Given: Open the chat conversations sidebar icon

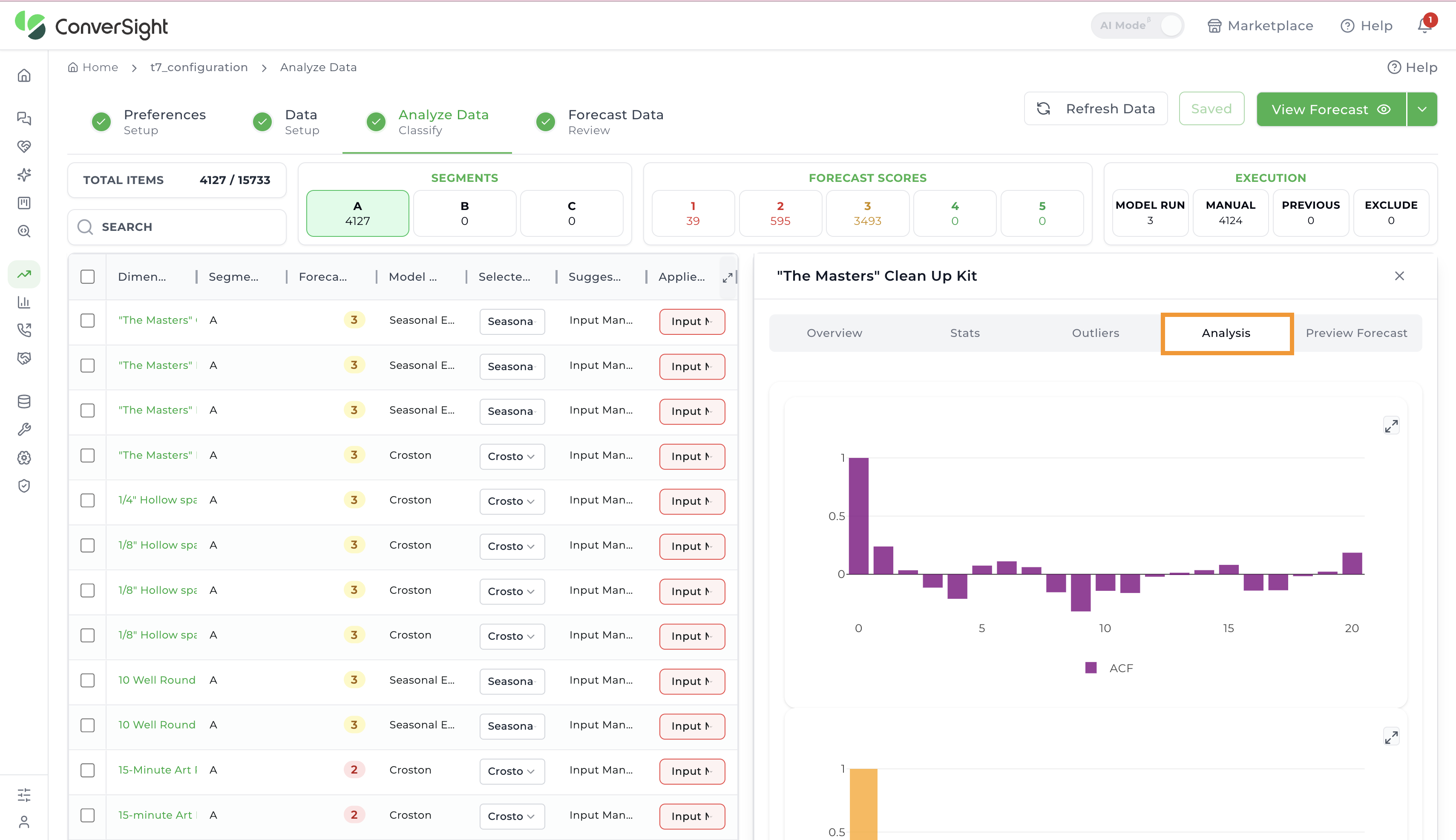Looking at the screenshot, I should pos(24,118).
